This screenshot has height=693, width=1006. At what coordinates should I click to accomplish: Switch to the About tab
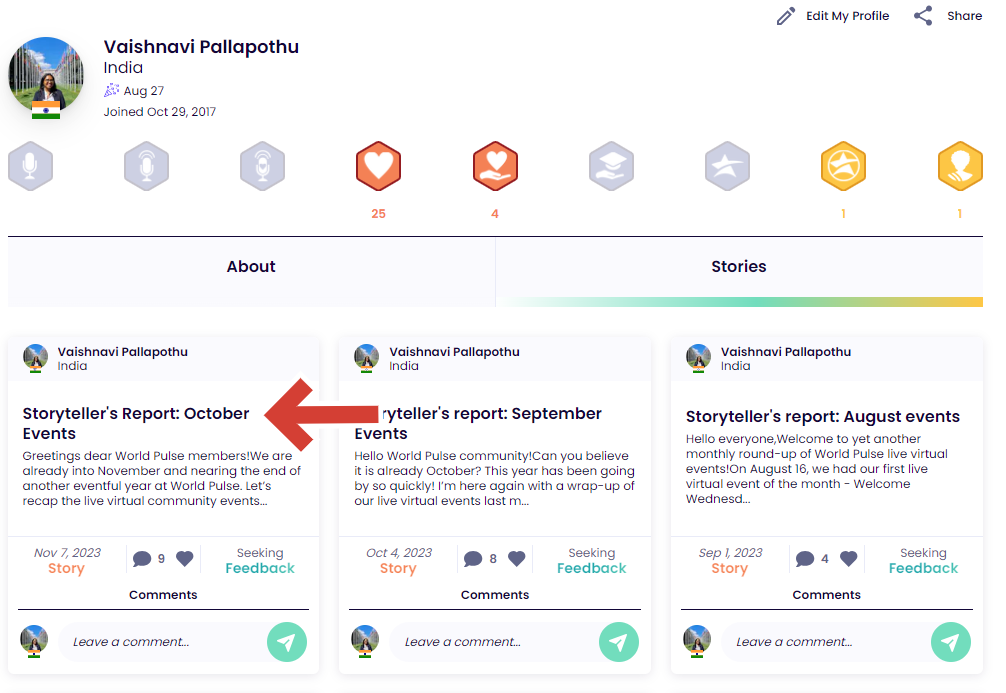(251, 267)
